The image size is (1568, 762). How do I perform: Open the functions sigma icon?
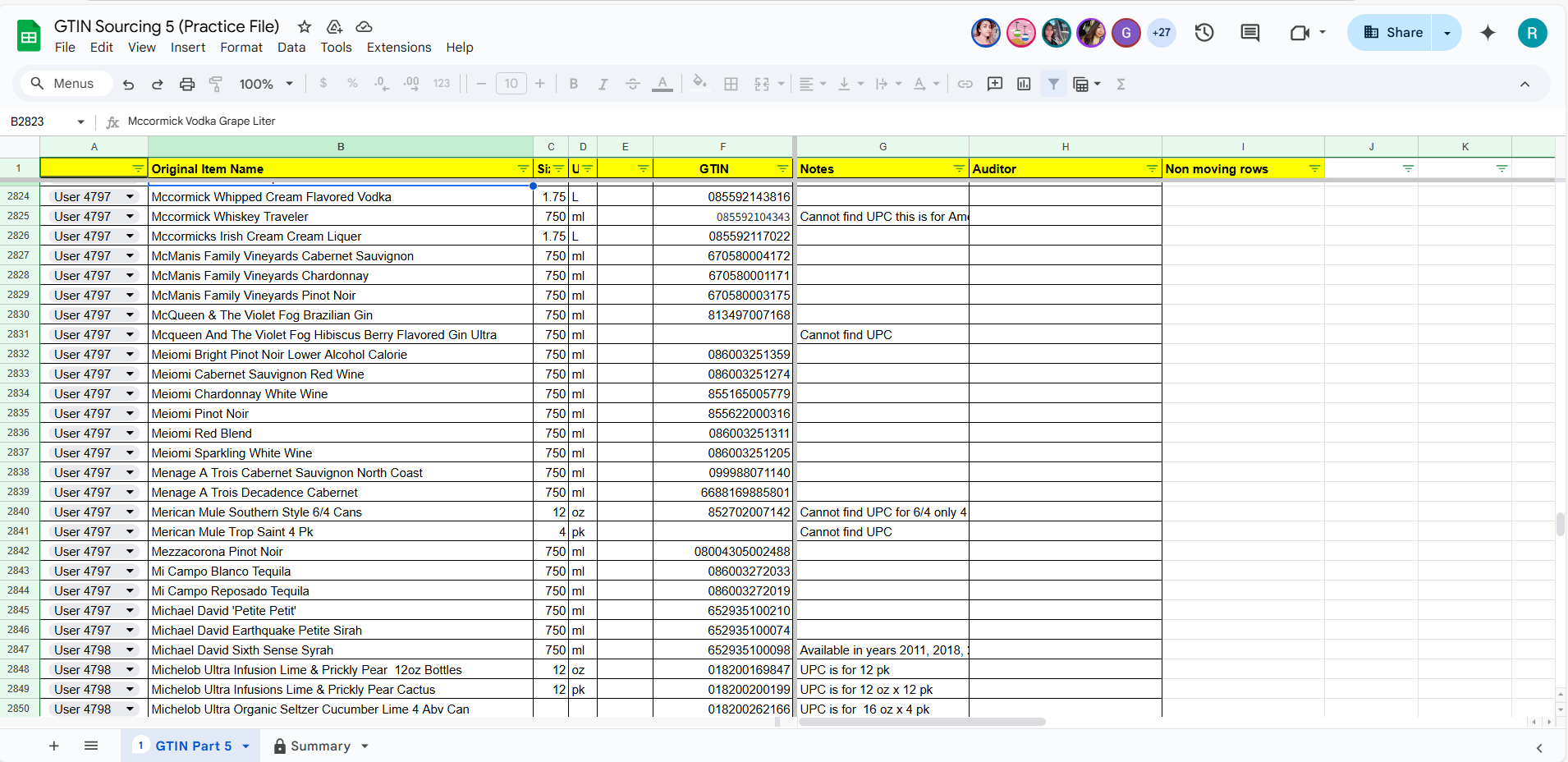[1121, 84]
